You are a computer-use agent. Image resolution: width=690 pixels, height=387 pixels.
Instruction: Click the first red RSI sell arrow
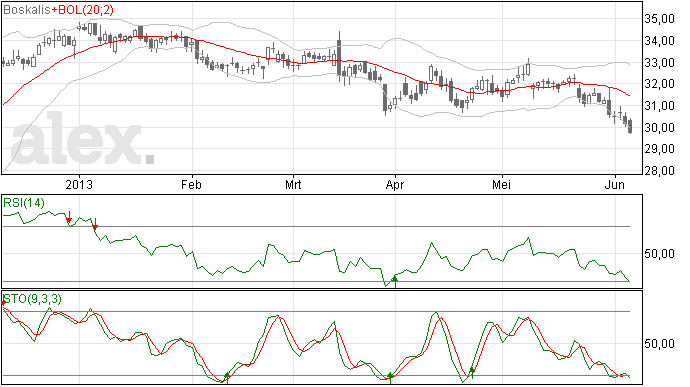click(x=69, y=217)
